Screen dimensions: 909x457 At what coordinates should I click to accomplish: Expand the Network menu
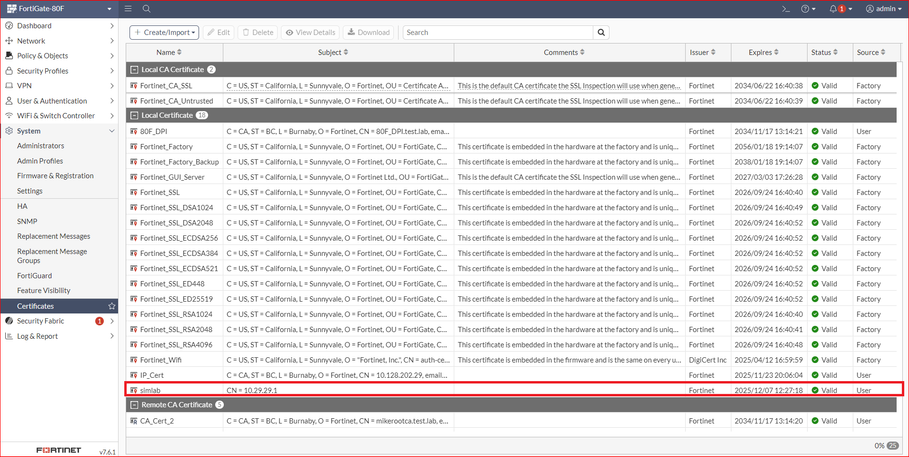tap(59, 41)
